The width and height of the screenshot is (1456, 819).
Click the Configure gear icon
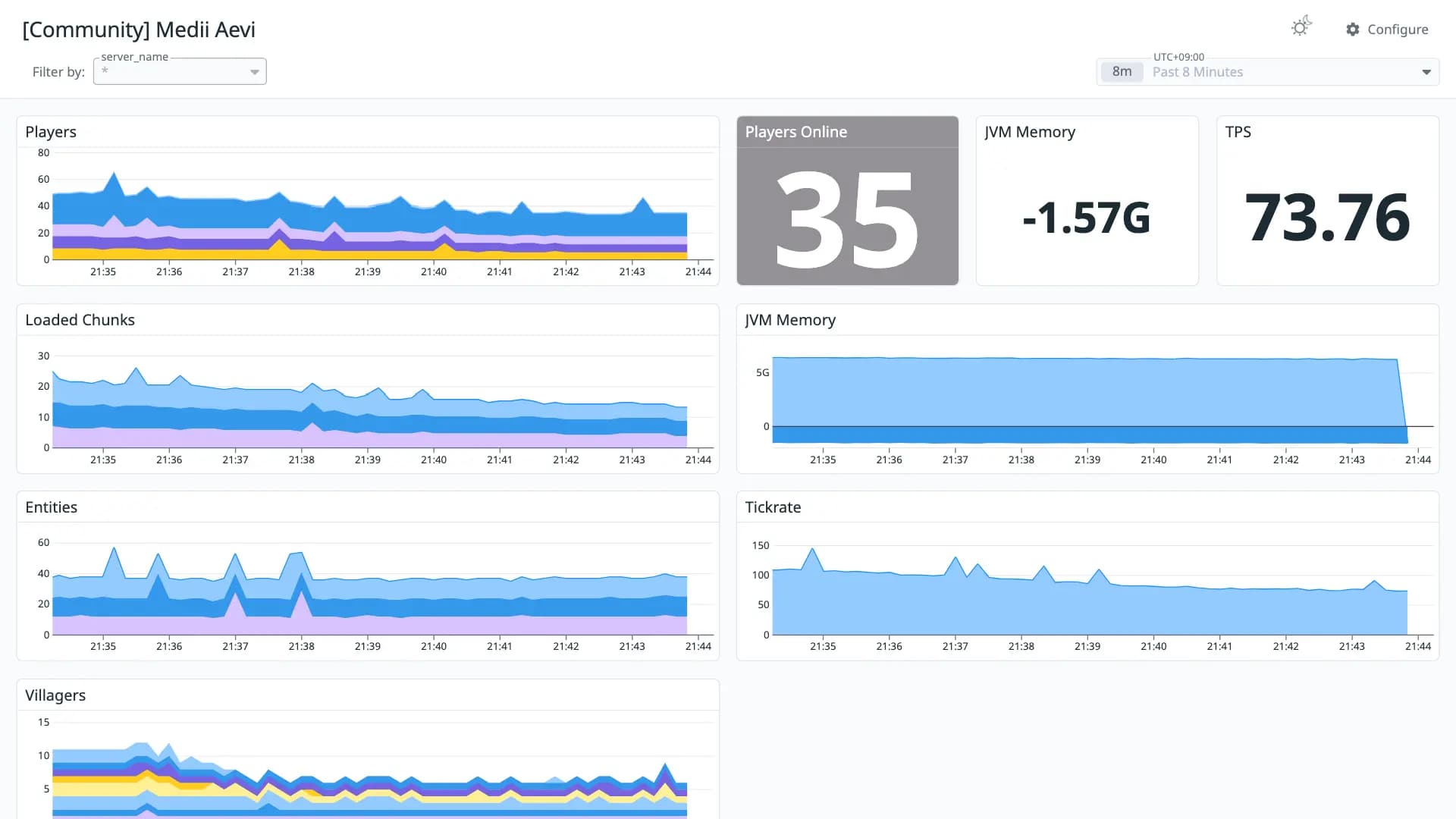pyautogui.click(x=1353, y=30)
